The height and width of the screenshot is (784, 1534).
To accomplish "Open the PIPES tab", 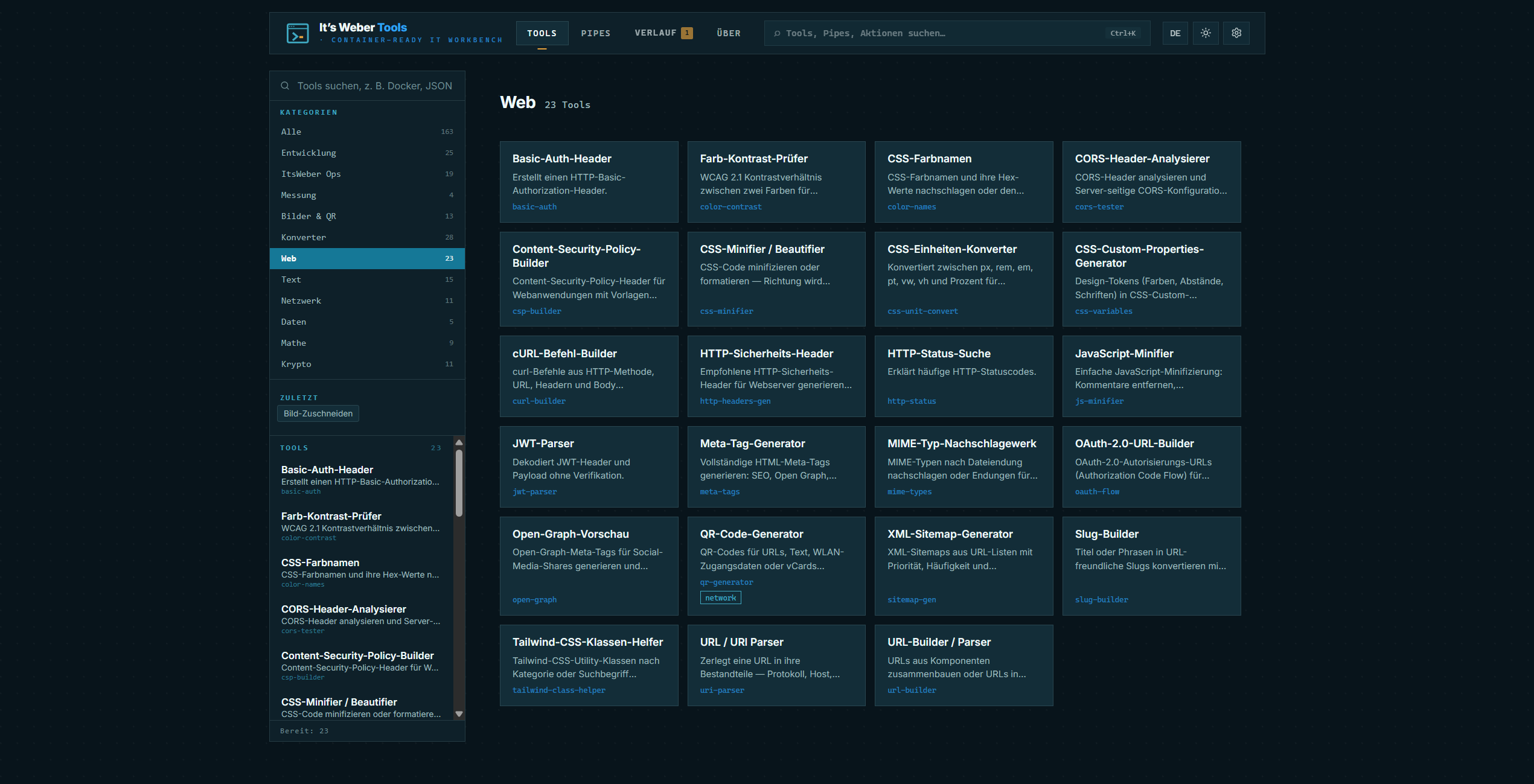I will click(x=596, y=33).
